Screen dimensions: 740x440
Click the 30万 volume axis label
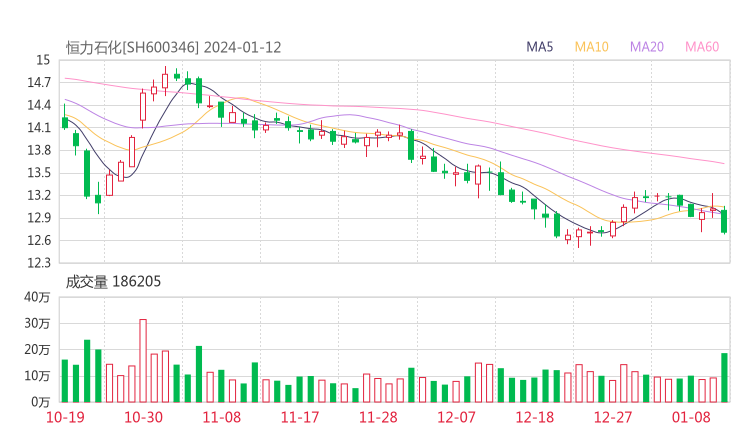(x=37, y=323)
